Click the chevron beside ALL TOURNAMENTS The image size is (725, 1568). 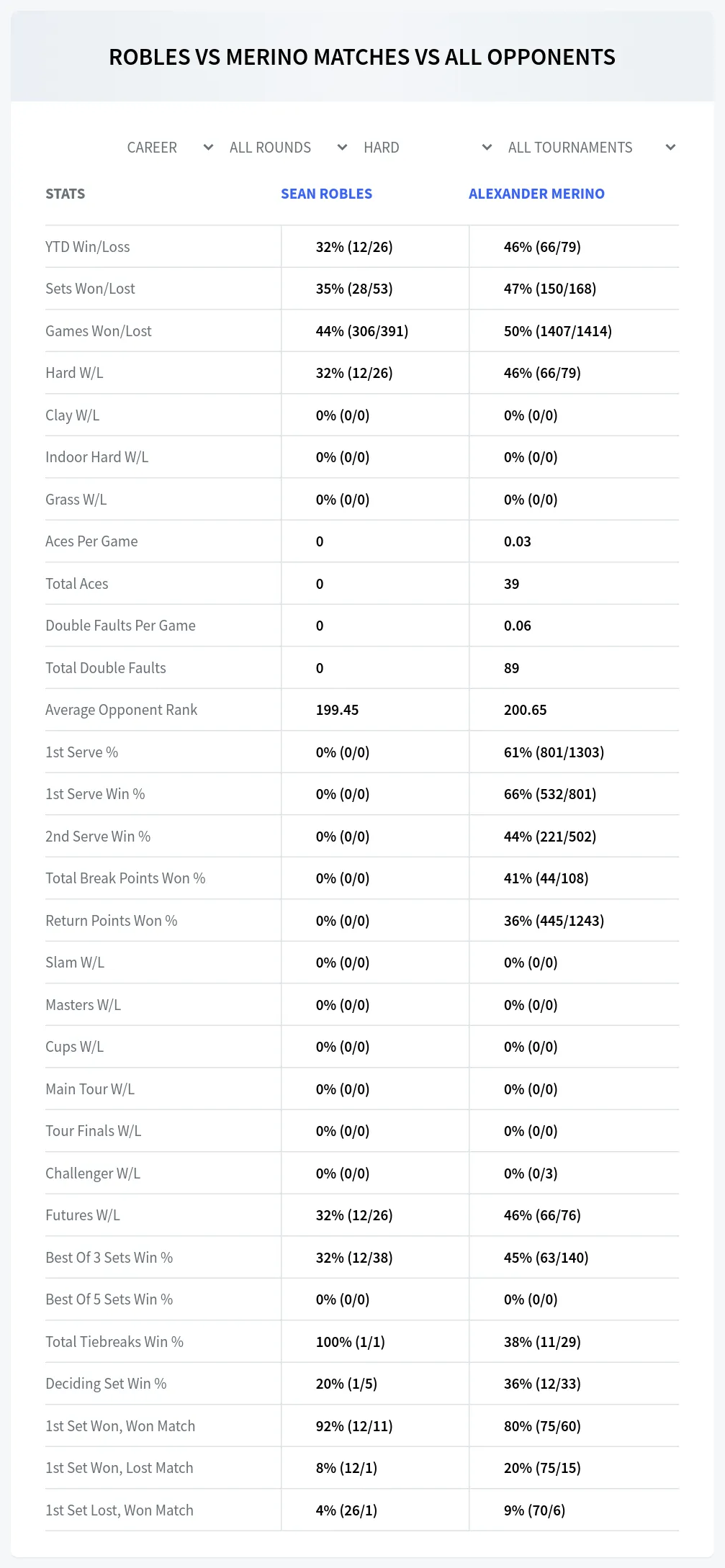(x=670, y=148)
